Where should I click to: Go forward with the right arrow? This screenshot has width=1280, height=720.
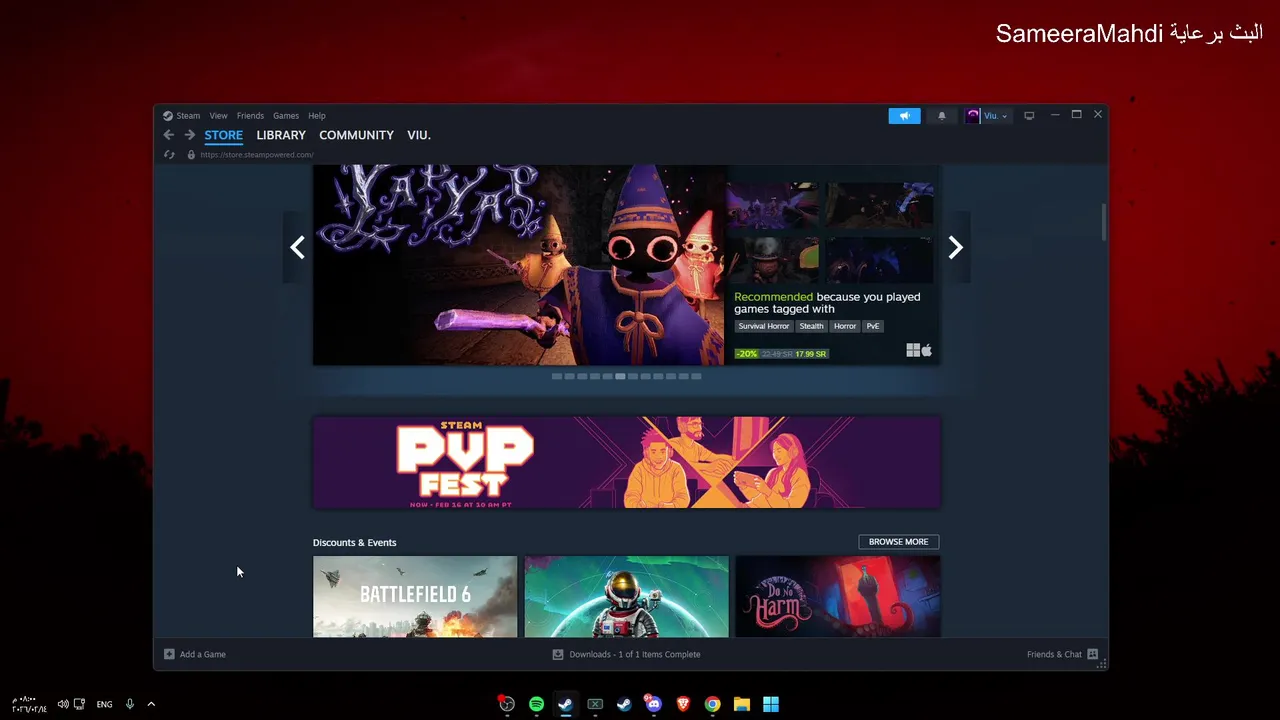pos(189,135)
